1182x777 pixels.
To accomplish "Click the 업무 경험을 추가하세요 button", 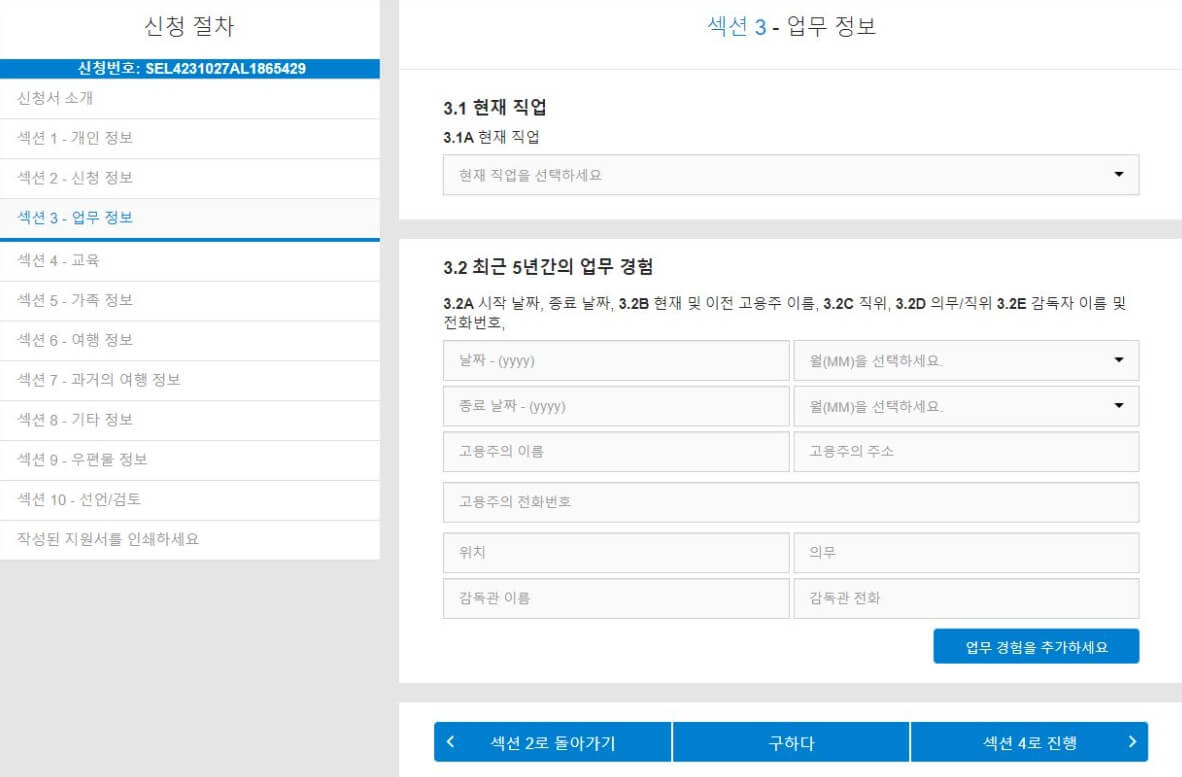I will pyautogui.click(x=1036, y=646).
